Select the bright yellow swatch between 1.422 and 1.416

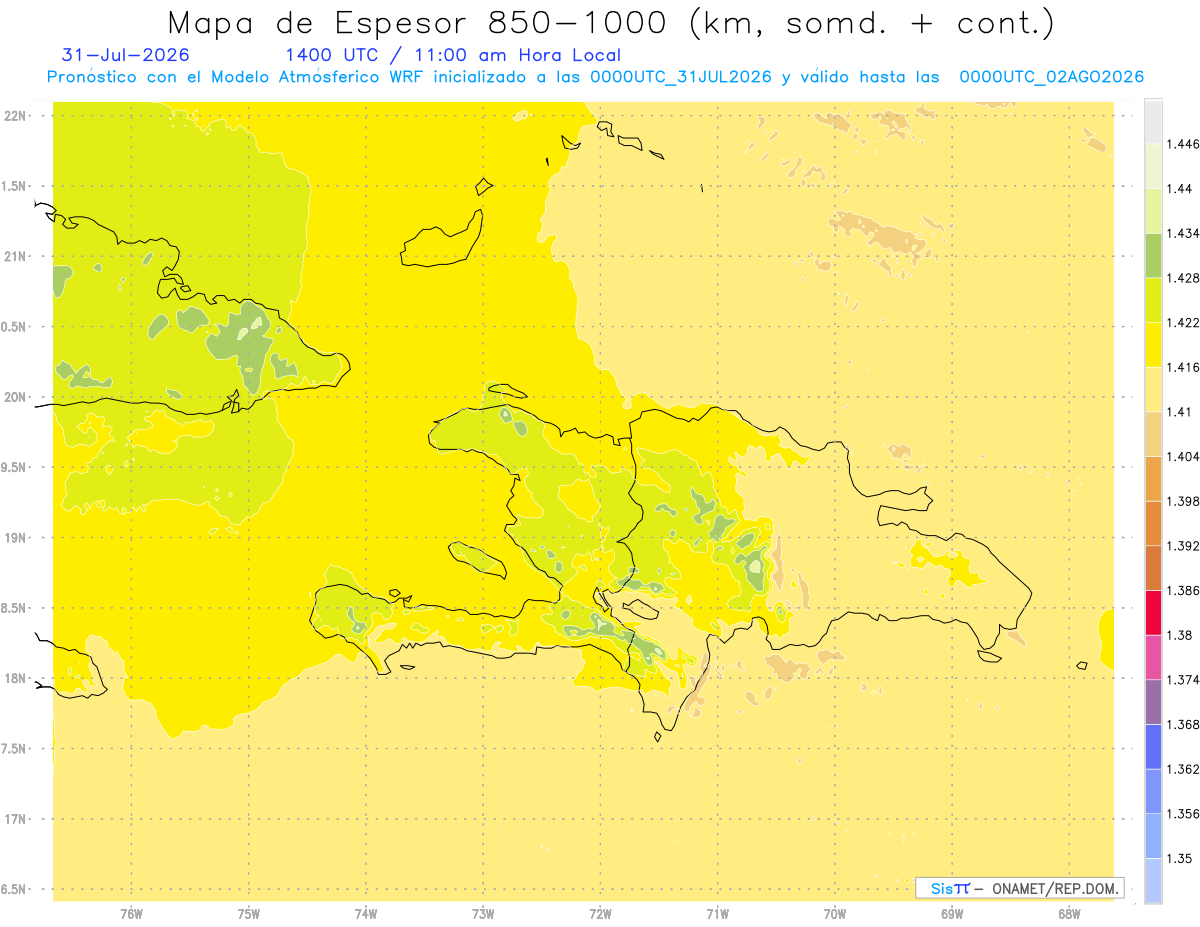pyautogui.click(x=1153, y=344)
